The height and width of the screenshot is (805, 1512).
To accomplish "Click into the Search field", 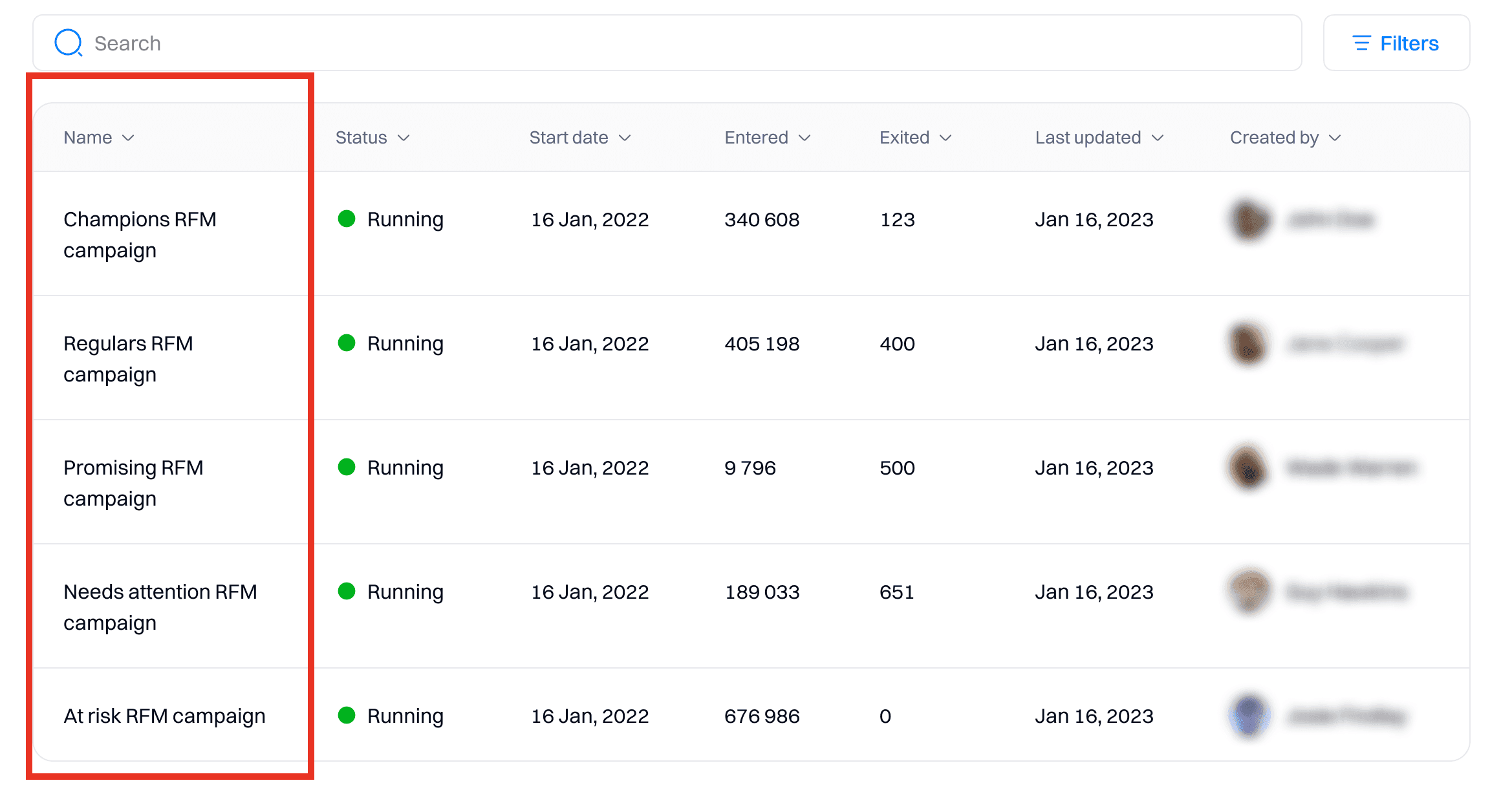I will pyautogui.click(x=388, y=42).
